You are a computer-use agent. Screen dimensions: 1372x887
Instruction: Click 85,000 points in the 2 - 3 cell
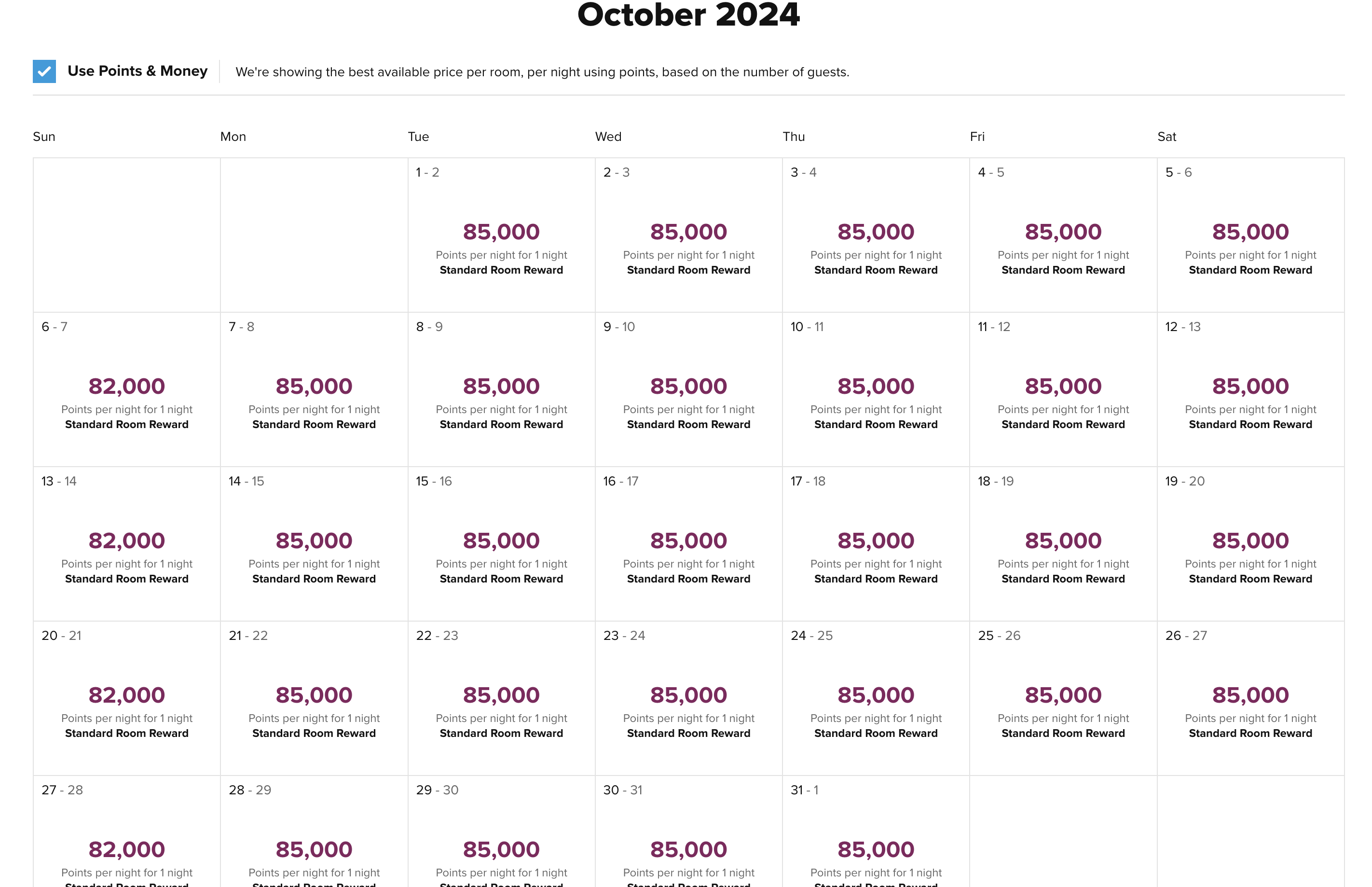[x=688, y=232]
